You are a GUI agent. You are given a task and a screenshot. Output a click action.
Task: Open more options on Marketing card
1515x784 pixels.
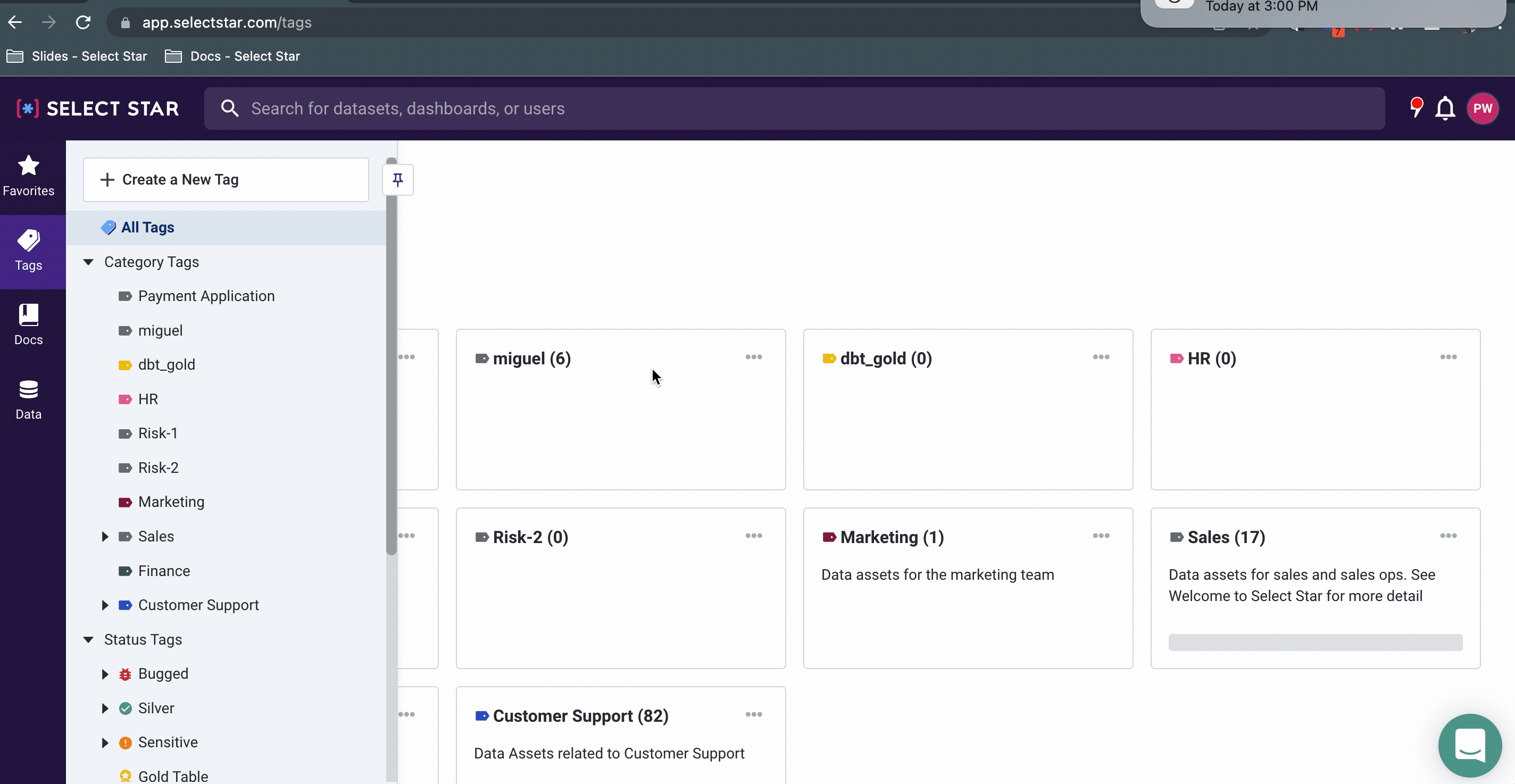point(1101,536)
